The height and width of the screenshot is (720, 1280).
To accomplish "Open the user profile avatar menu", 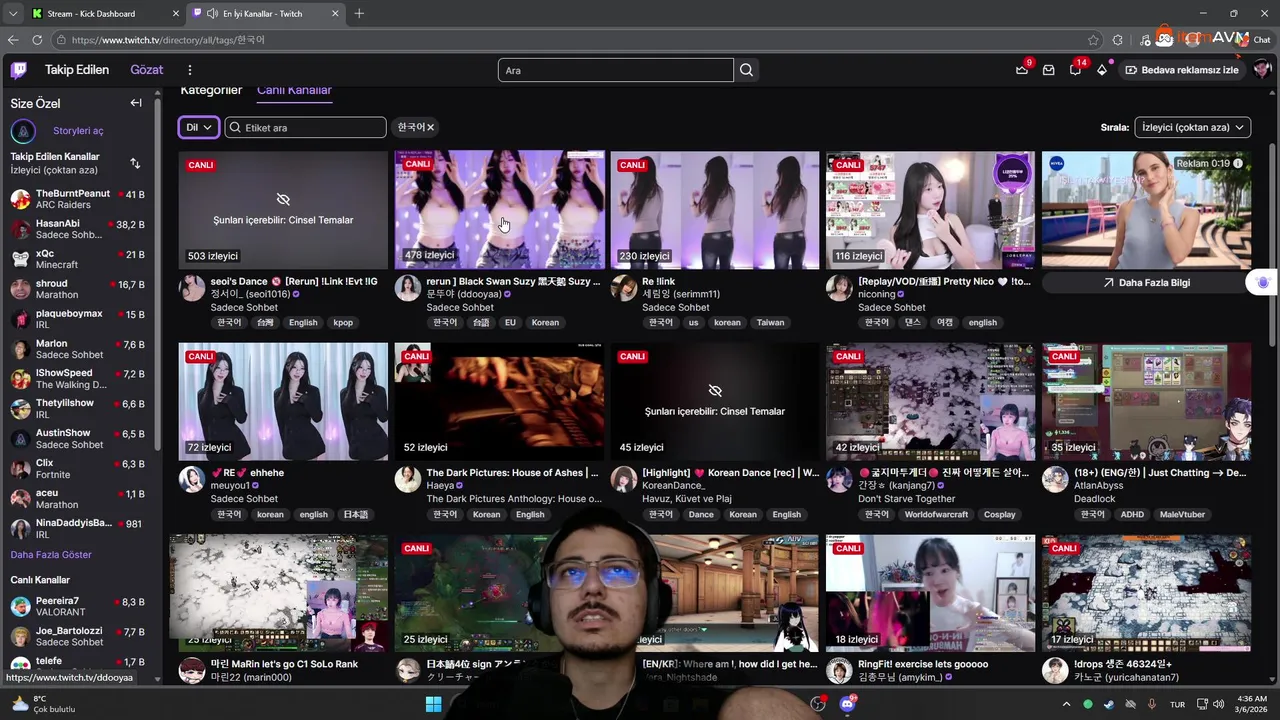I will (1261, 70).
